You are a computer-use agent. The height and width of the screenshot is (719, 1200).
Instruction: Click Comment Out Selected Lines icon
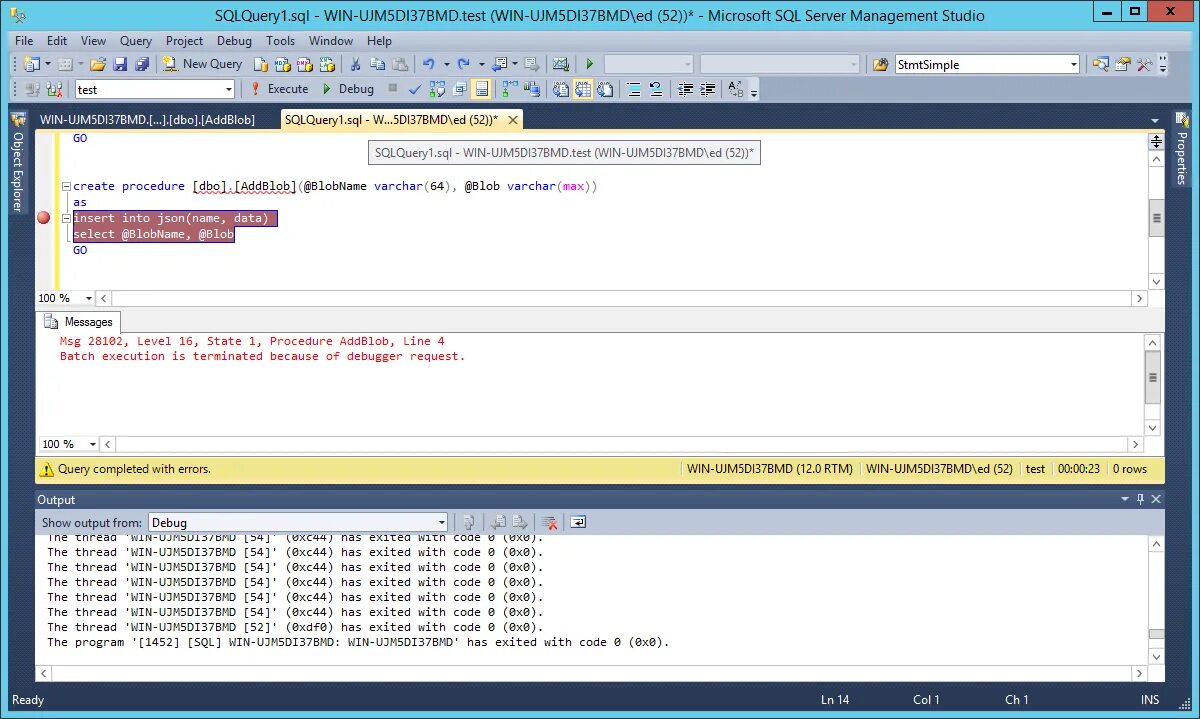pyautogui.click(x=633, y=89)
